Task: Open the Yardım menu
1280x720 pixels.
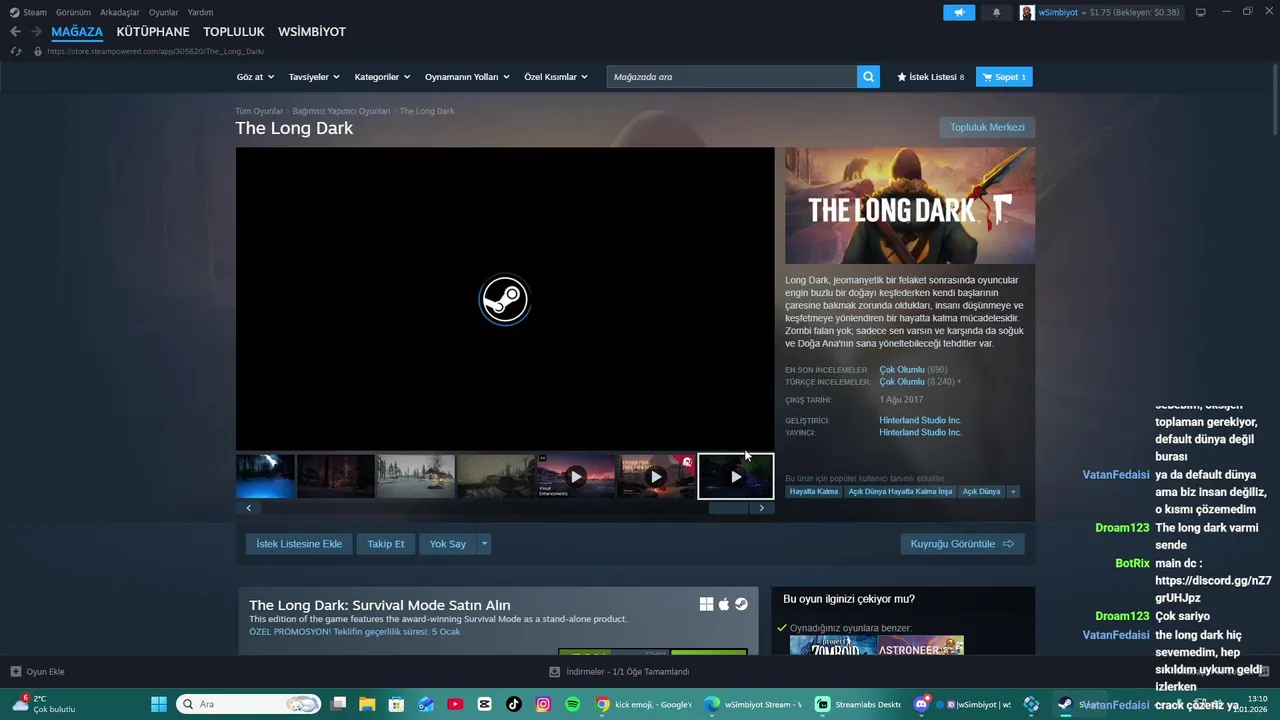Action: point(200,12)
